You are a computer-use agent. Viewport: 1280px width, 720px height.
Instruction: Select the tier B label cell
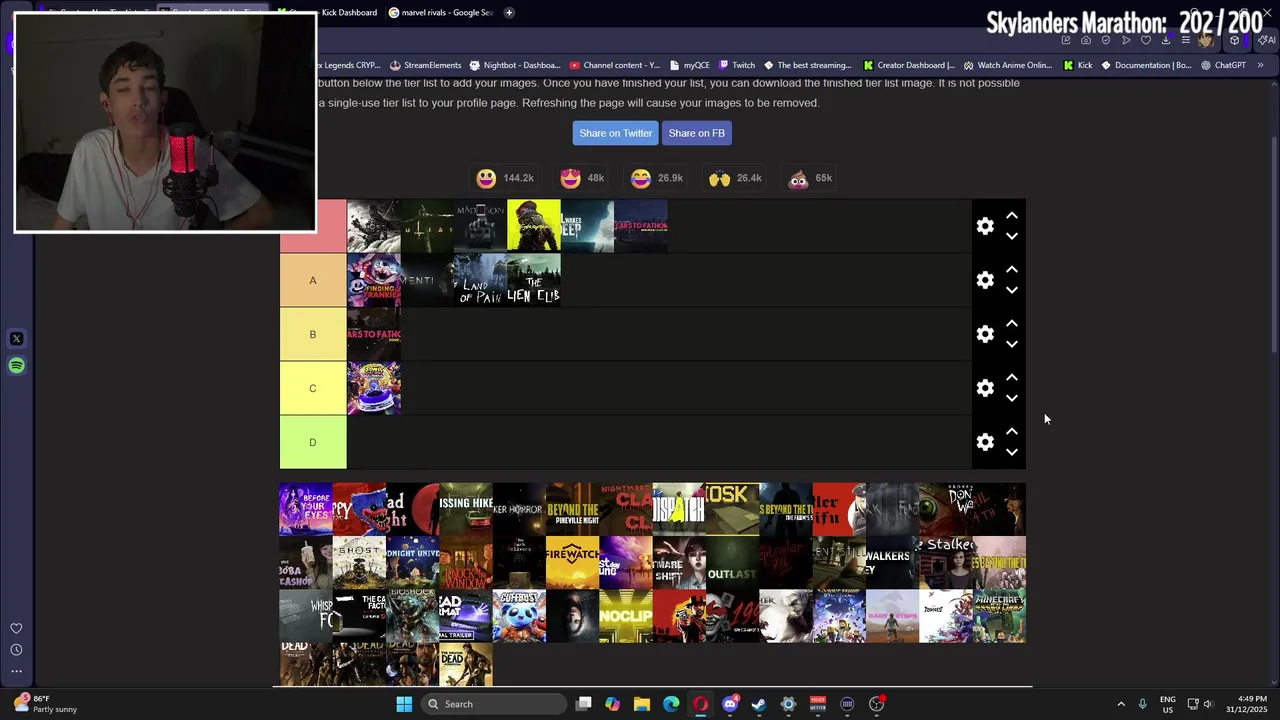[313, 334]
